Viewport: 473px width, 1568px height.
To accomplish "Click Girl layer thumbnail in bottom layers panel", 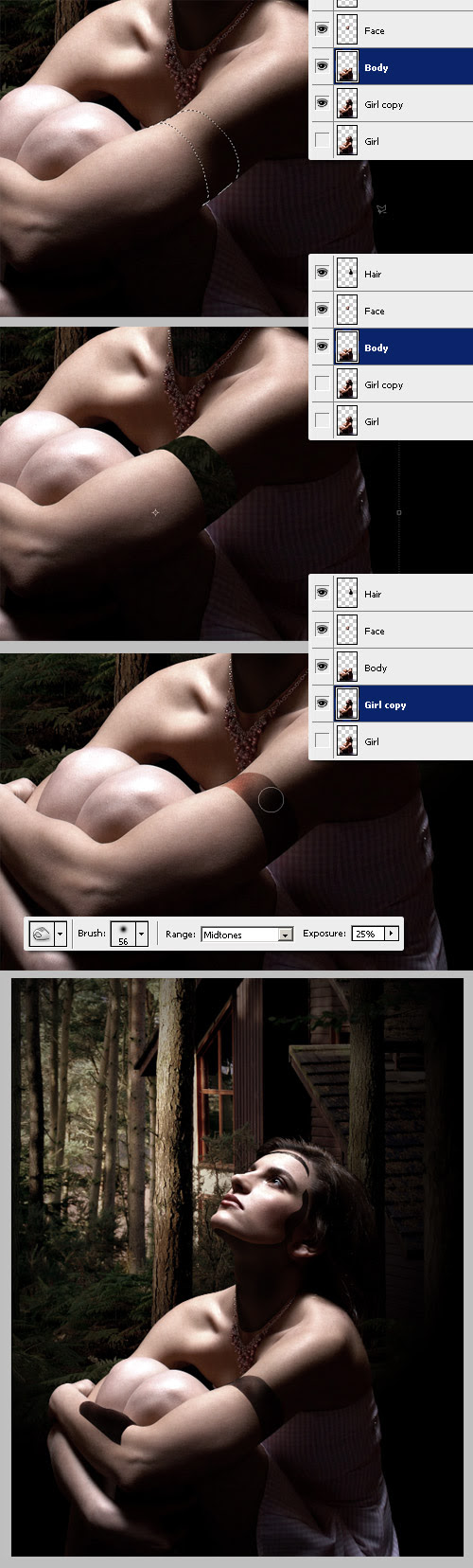I will (x=347, y=741).
